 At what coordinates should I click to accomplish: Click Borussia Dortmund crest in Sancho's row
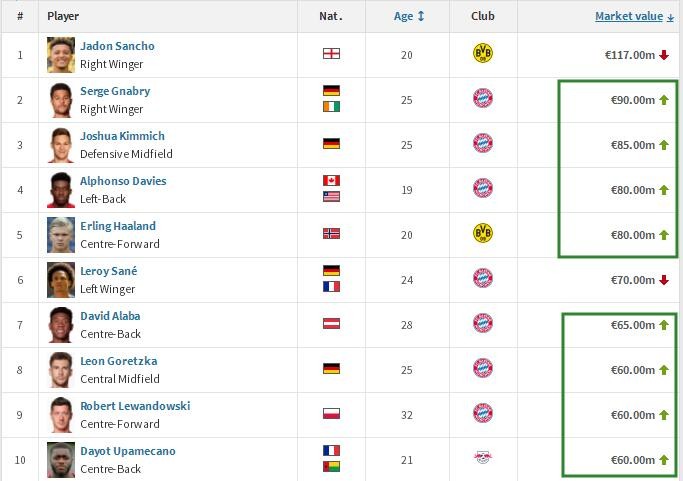(x=483, y=54)
